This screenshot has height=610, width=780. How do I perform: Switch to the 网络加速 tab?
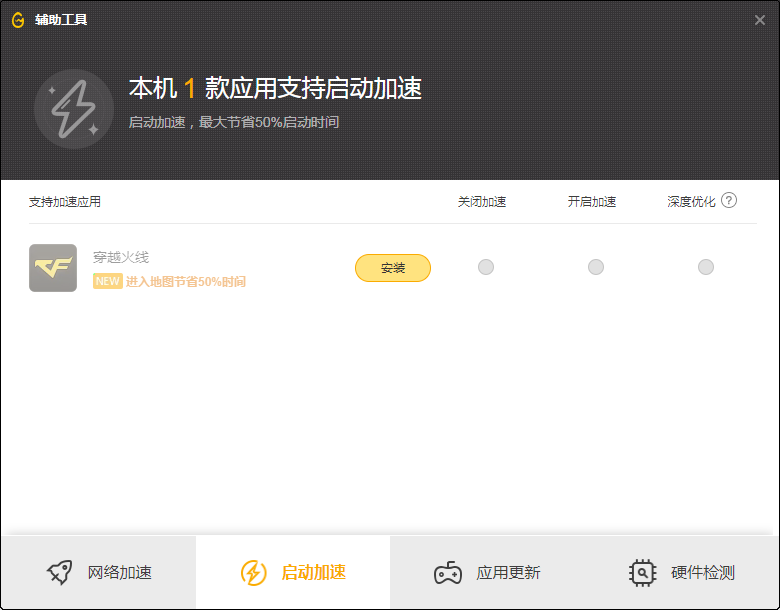click(99, 572)
